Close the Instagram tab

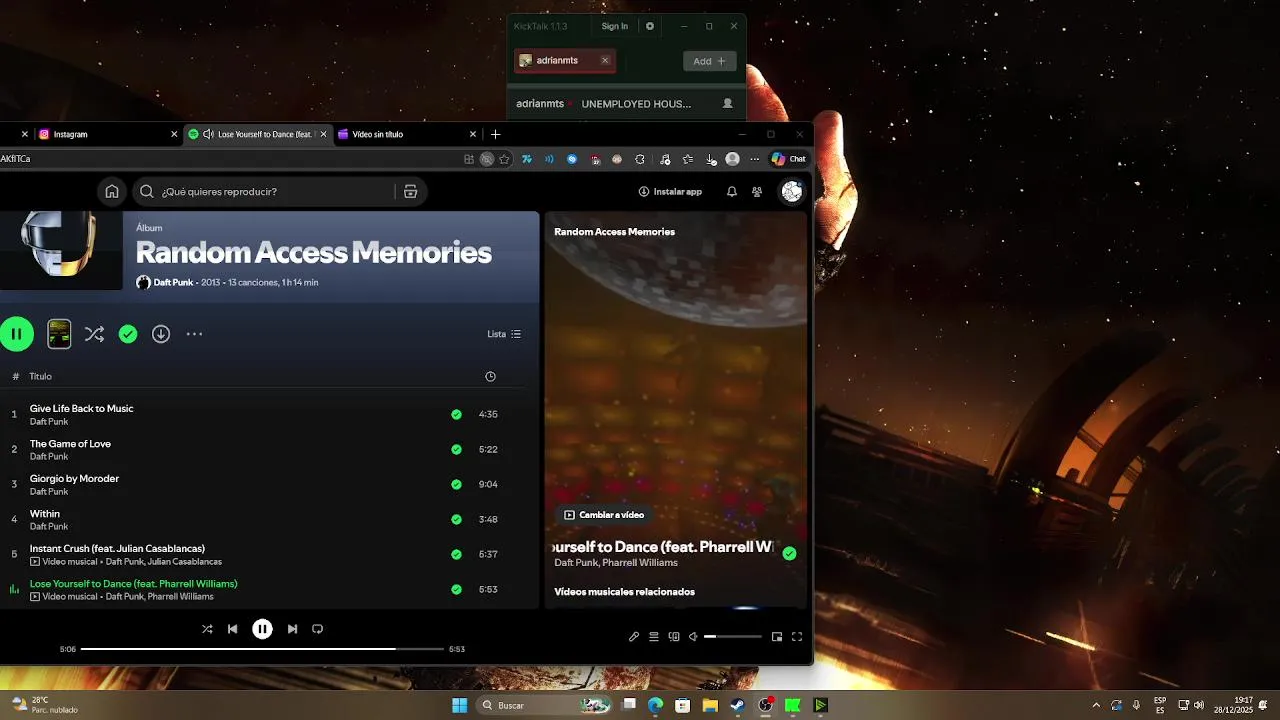[174, 134]
